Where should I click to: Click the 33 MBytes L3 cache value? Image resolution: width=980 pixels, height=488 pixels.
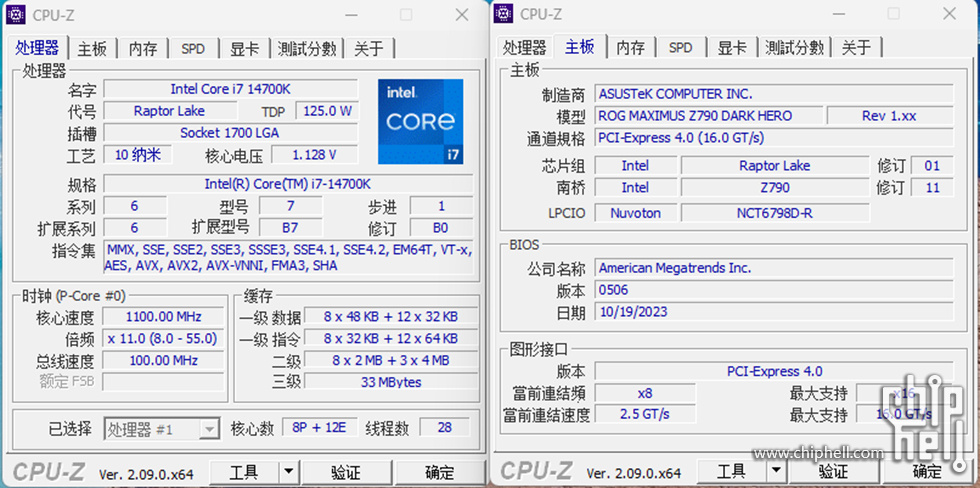pos(391,382)
